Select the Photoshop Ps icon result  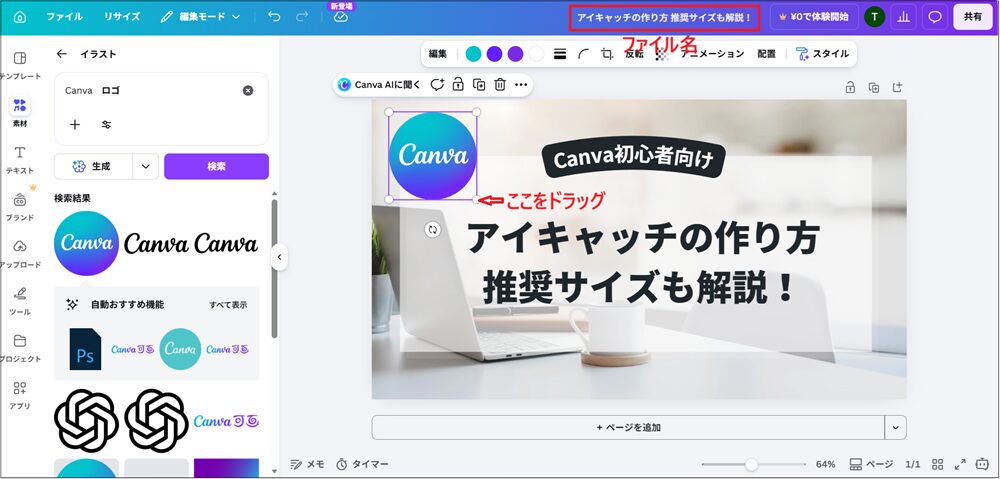85,349
